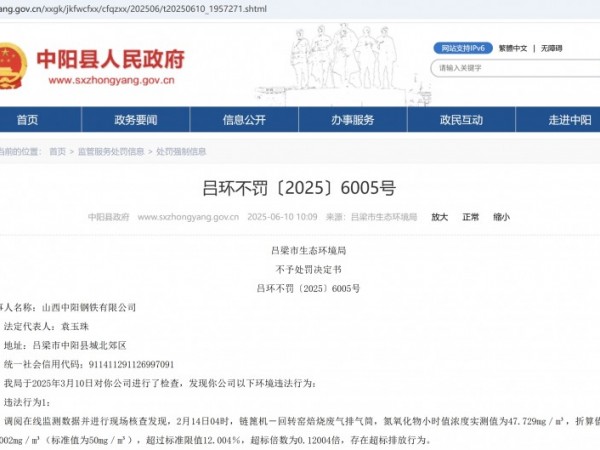Viewport: 600px width, 450px height.
Task: Open the 首页 navigation tab
Action: [x=27, y=120]
